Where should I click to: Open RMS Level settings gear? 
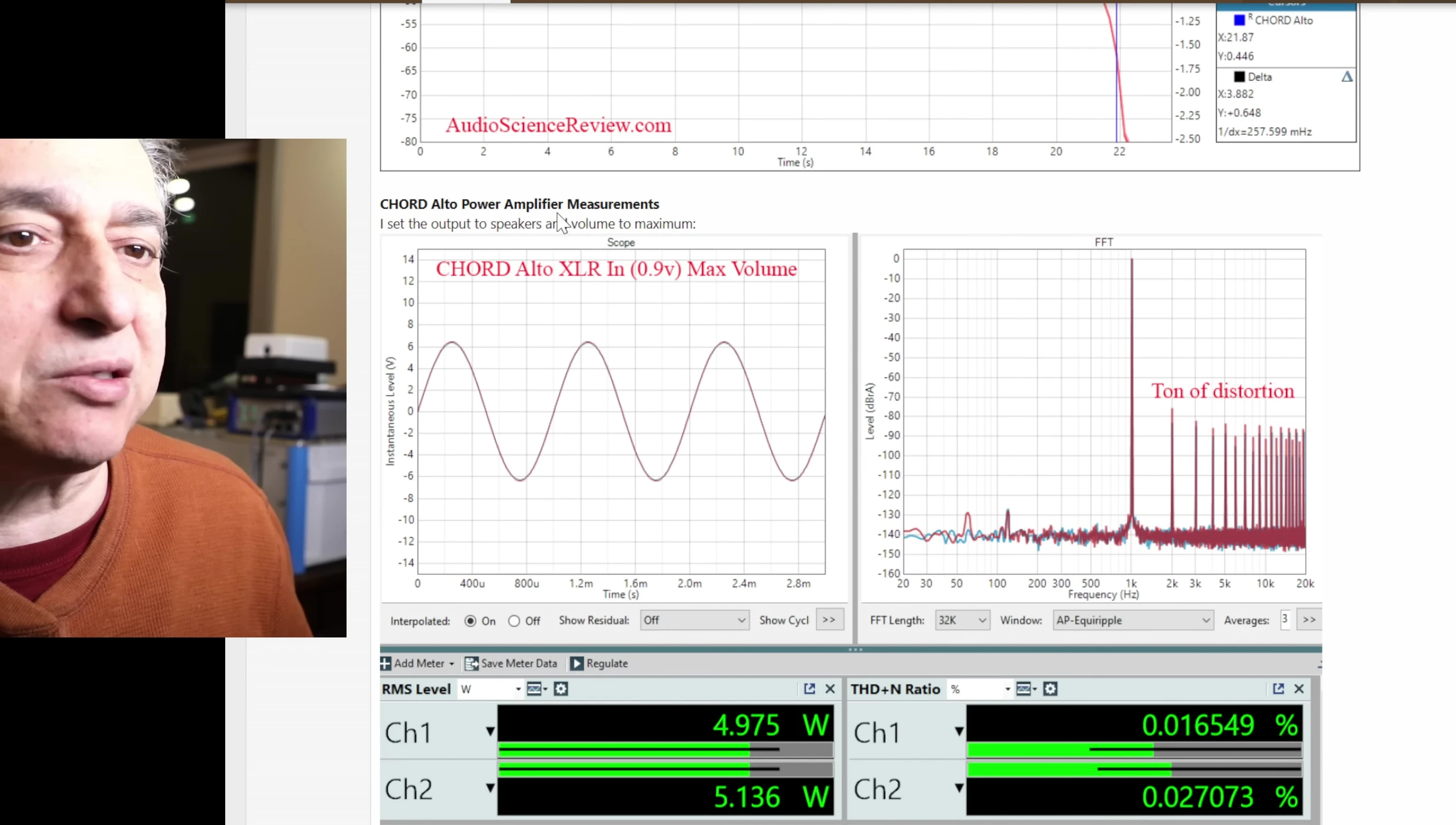click(x=561, y=689)
